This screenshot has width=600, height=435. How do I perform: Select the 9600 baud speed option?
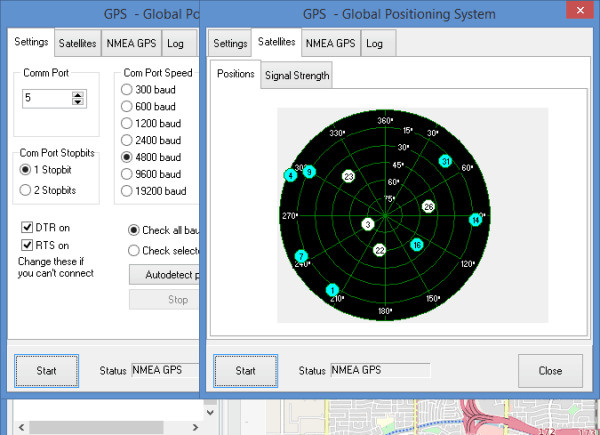(127, 174)
